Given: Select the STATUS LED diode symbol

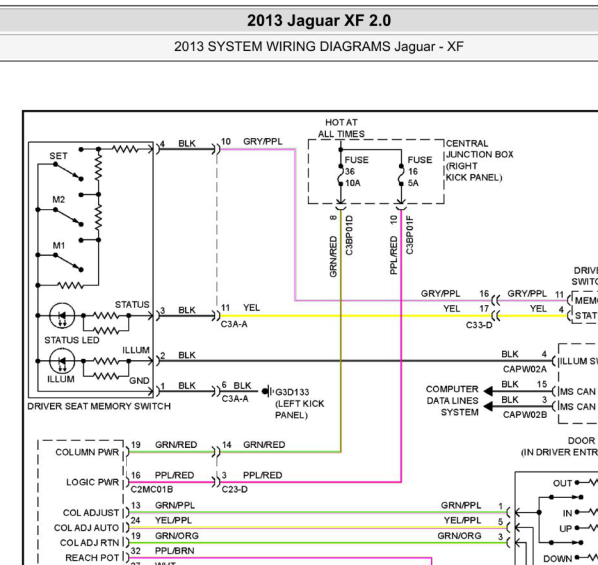Looking at the screenshot, I should coord(62,315).
